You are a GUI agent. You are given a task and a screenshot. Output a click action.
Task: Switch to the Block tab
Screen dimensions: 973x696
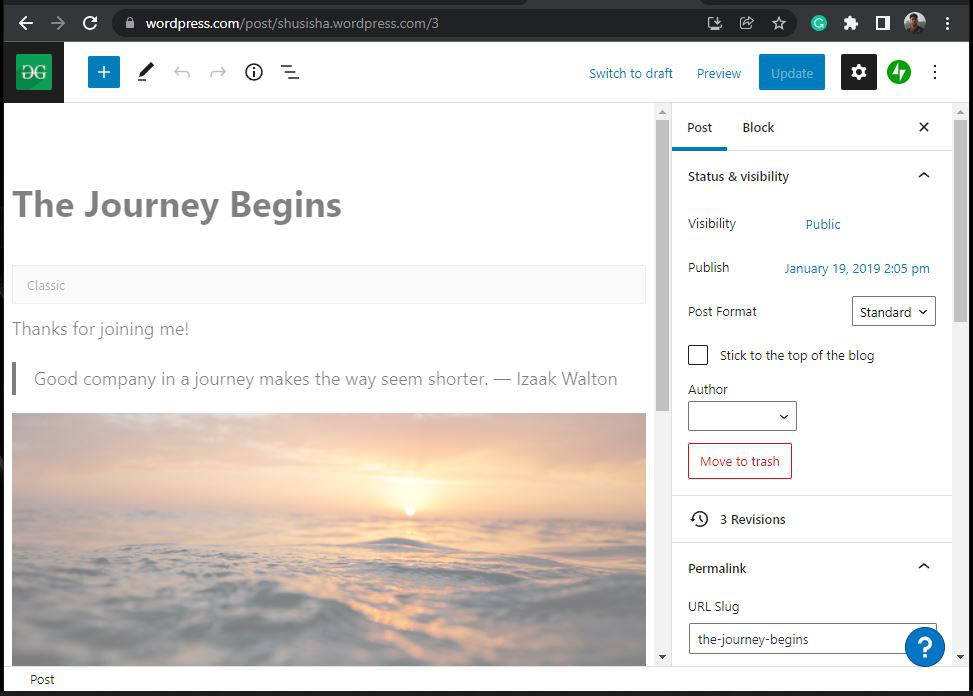758,128
